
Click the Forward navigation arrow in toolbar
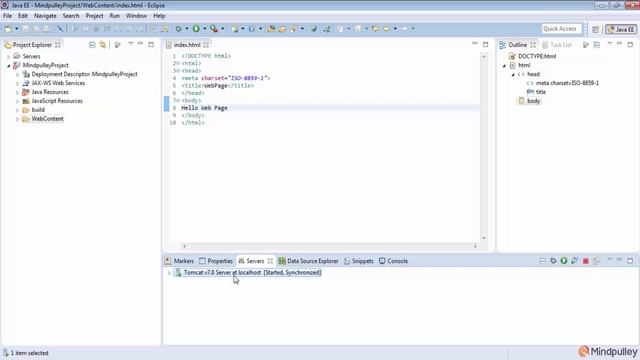[x=404, y=29]
